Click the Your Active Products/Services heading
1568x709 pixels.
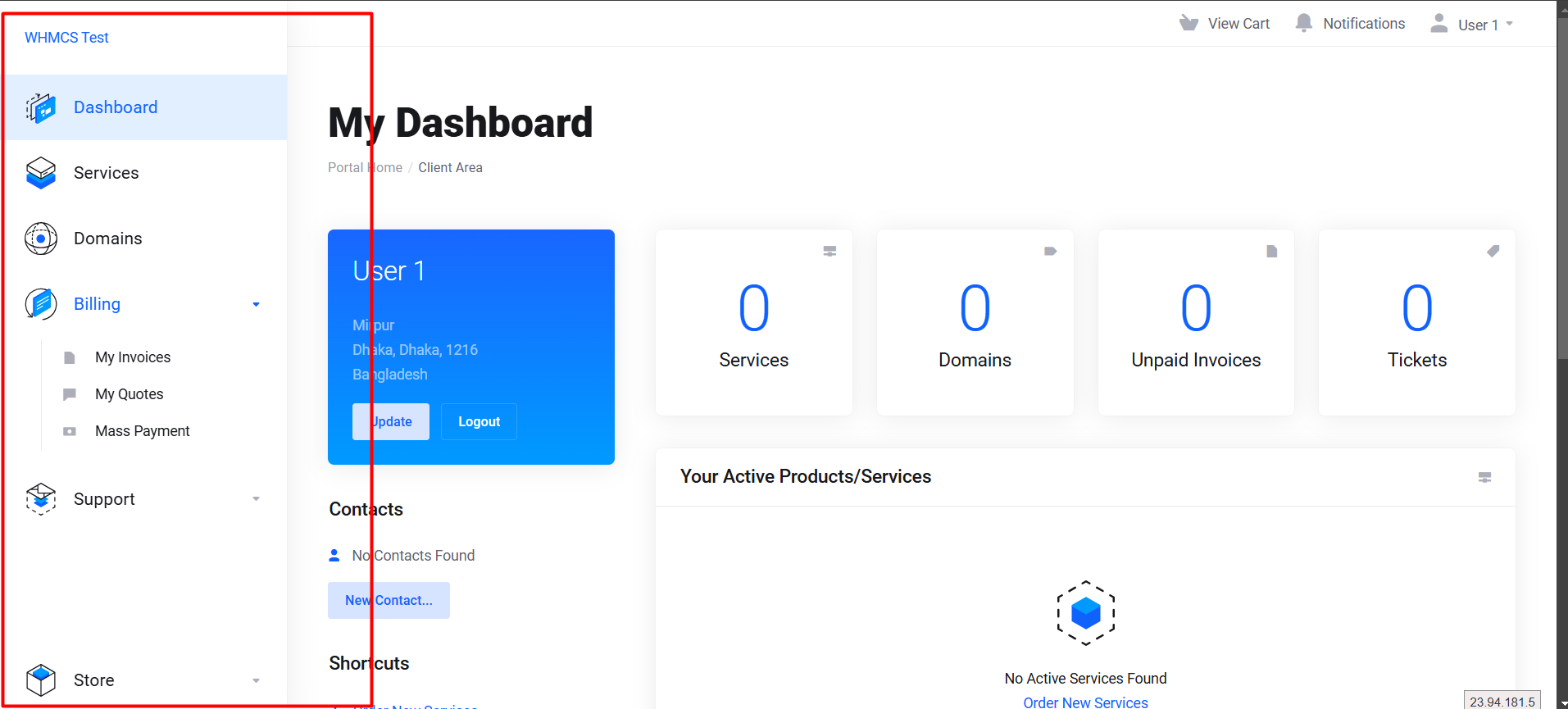pos(806,477)
